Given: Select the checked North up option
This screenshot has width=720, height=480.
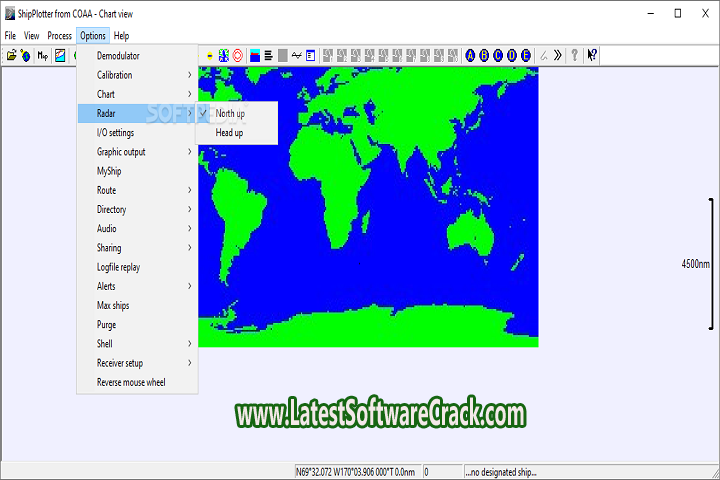Looking at the screenshot, I should [x=230, y=113].
